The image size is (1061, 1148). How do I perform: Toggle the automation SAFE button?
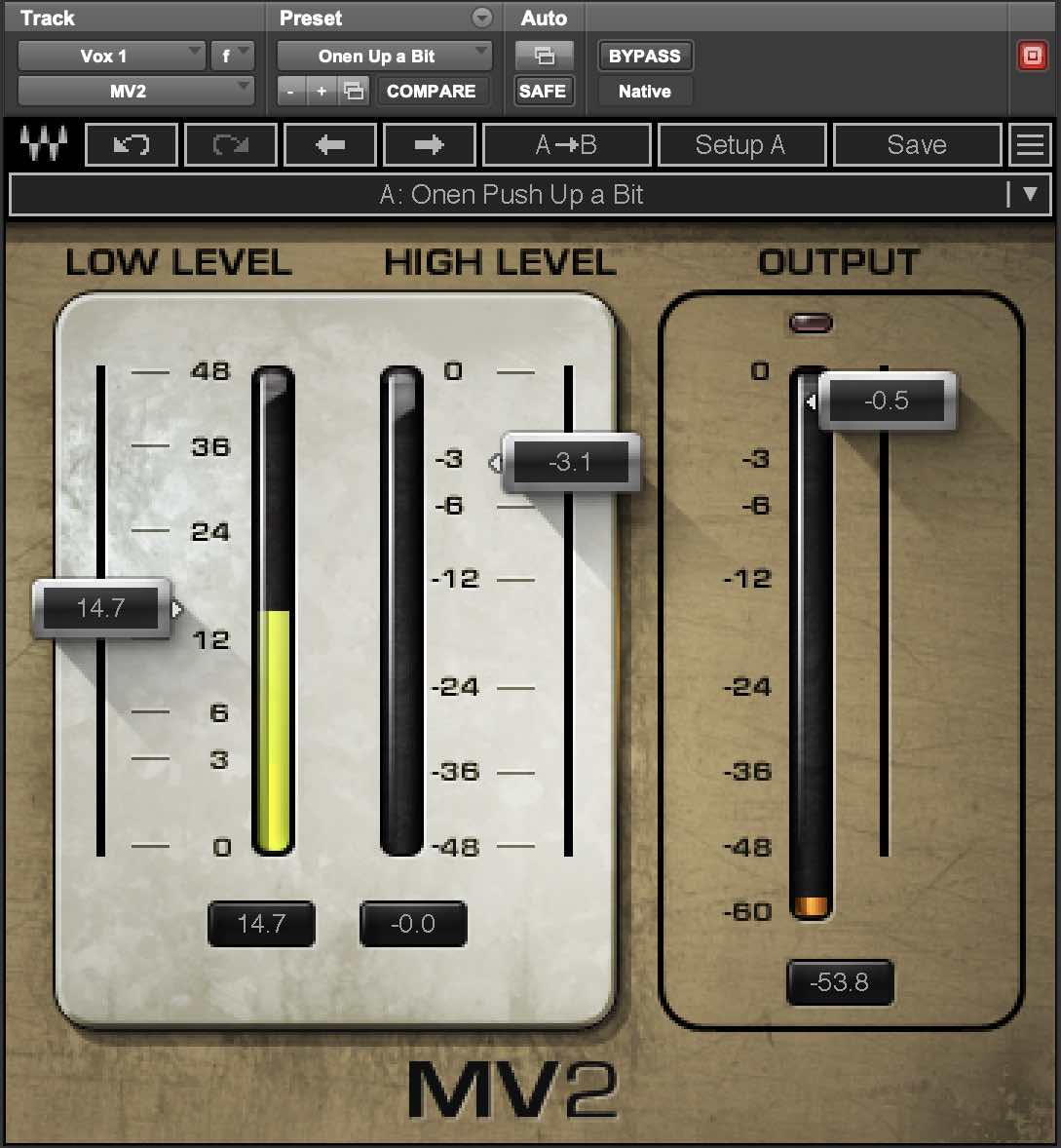(543, 92)
